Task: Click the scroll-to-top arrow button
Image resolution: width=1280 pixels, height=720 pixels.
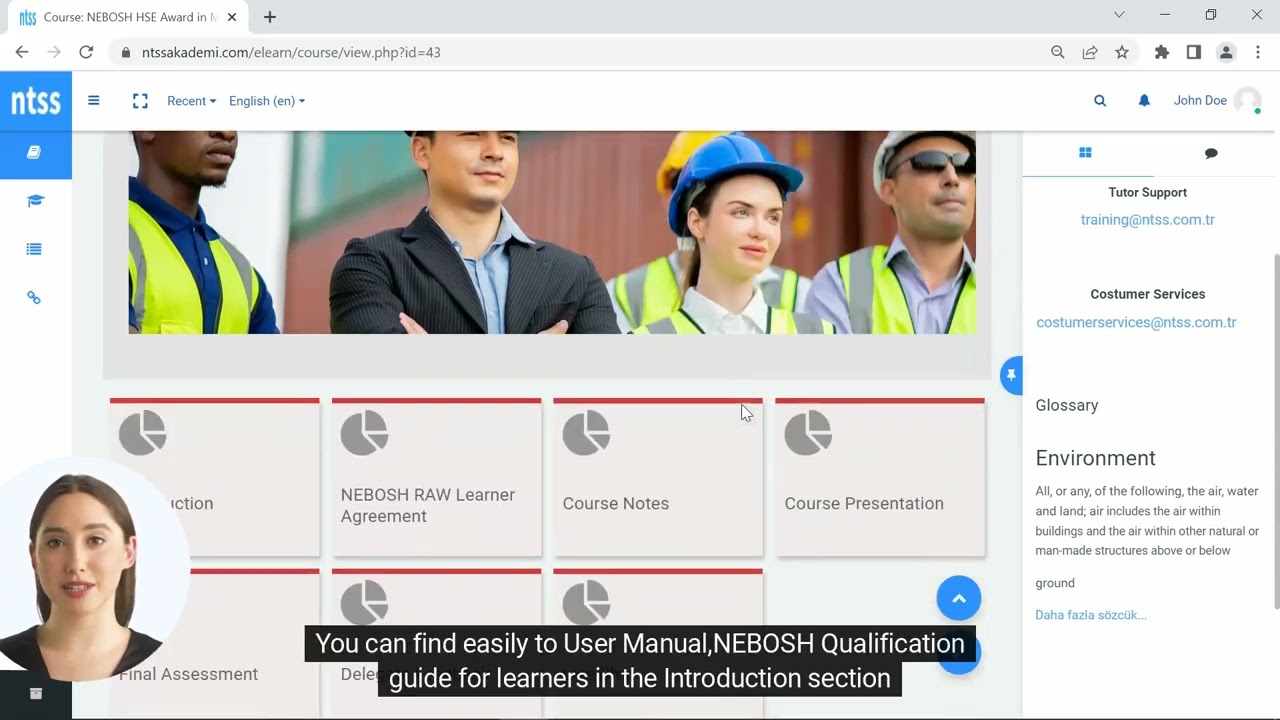Action: [959, 598]
